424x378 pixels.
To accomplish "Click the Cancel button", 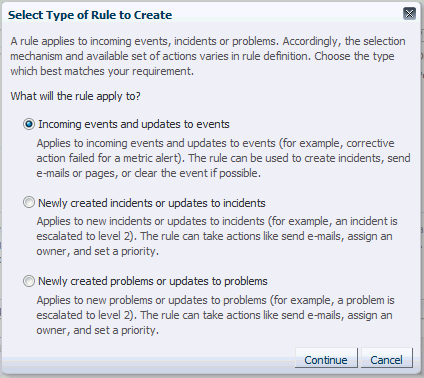I will [x=387, y=359].
